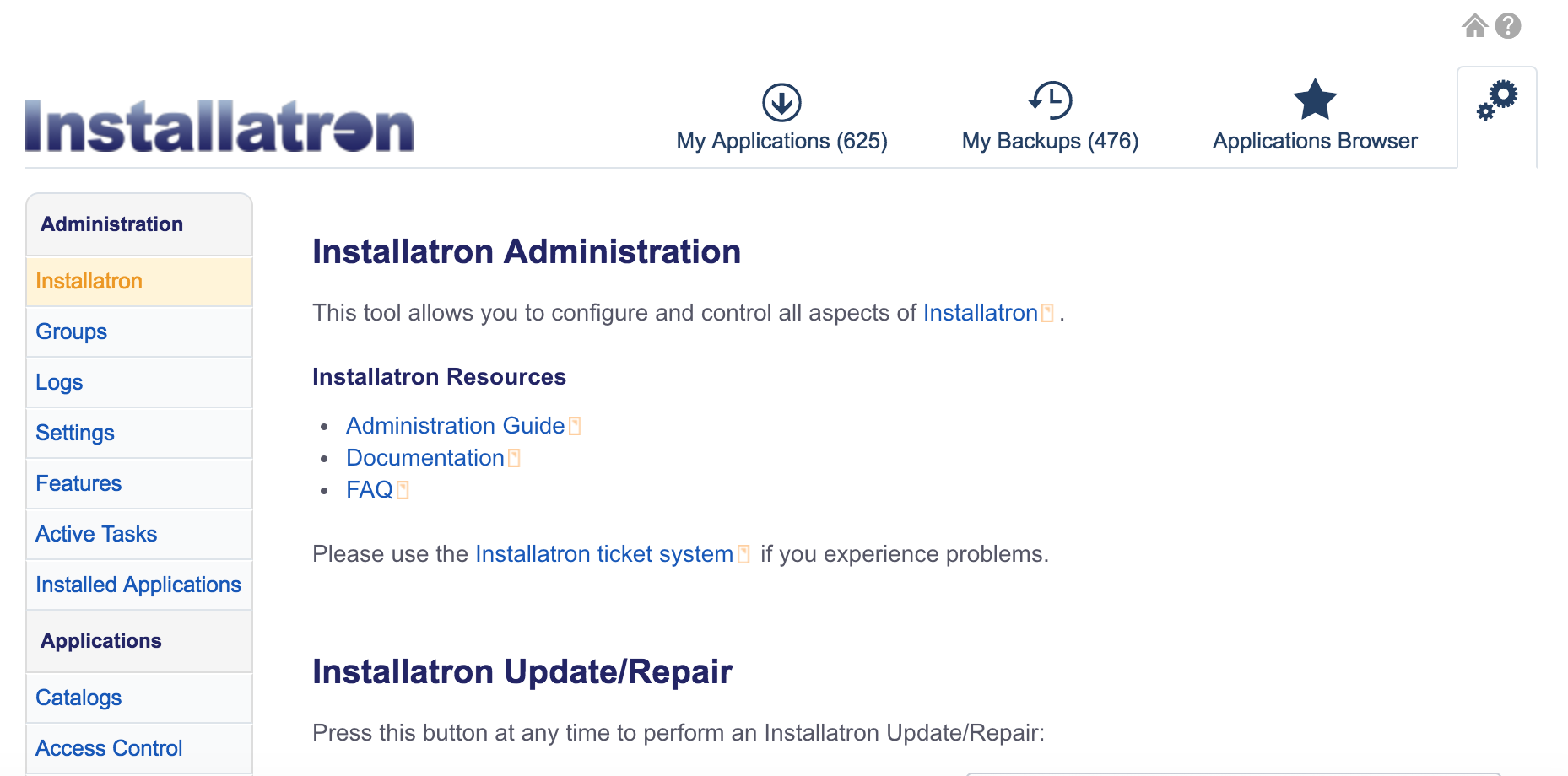Open the Documentation link
The image size is (1568, 776).
[424, 458]
